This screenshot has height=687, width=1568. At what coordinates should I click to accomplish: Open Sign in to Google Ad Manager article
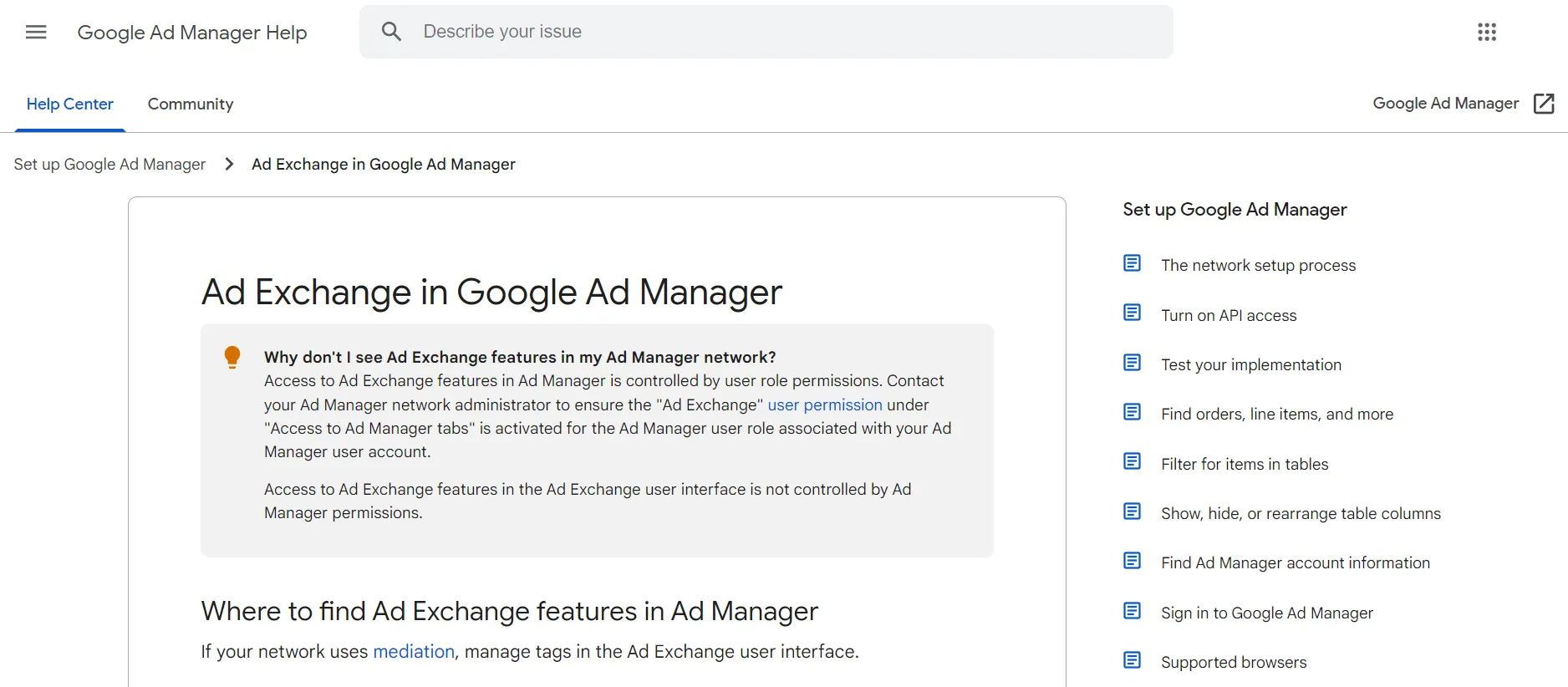[1267, 613]
